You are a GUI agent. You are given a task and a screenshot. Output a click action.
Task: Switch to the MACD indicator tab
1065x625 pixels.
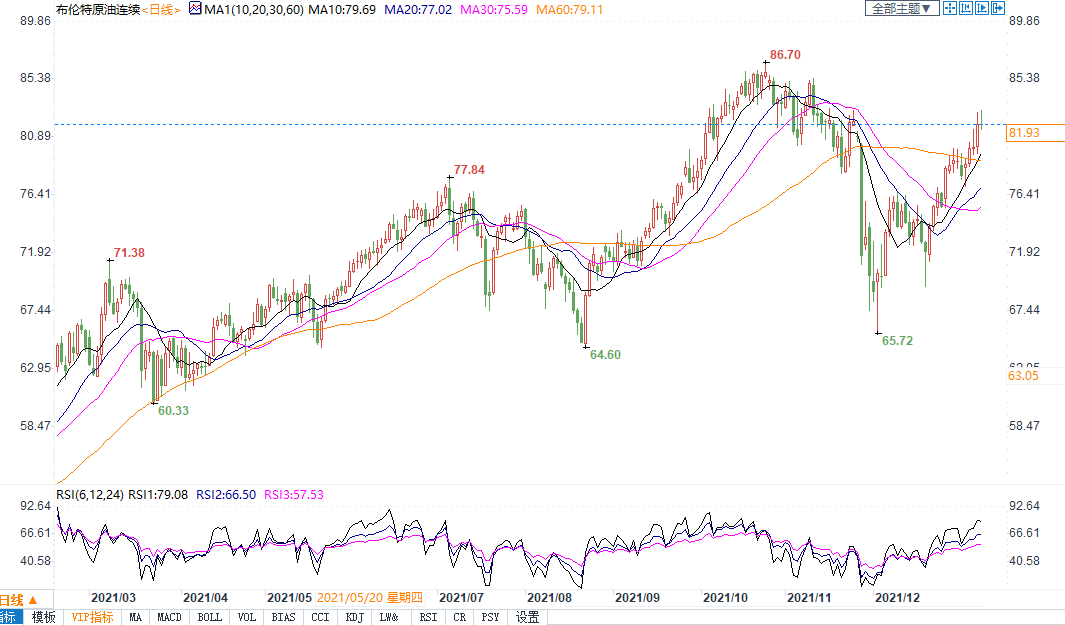[169, 617]
